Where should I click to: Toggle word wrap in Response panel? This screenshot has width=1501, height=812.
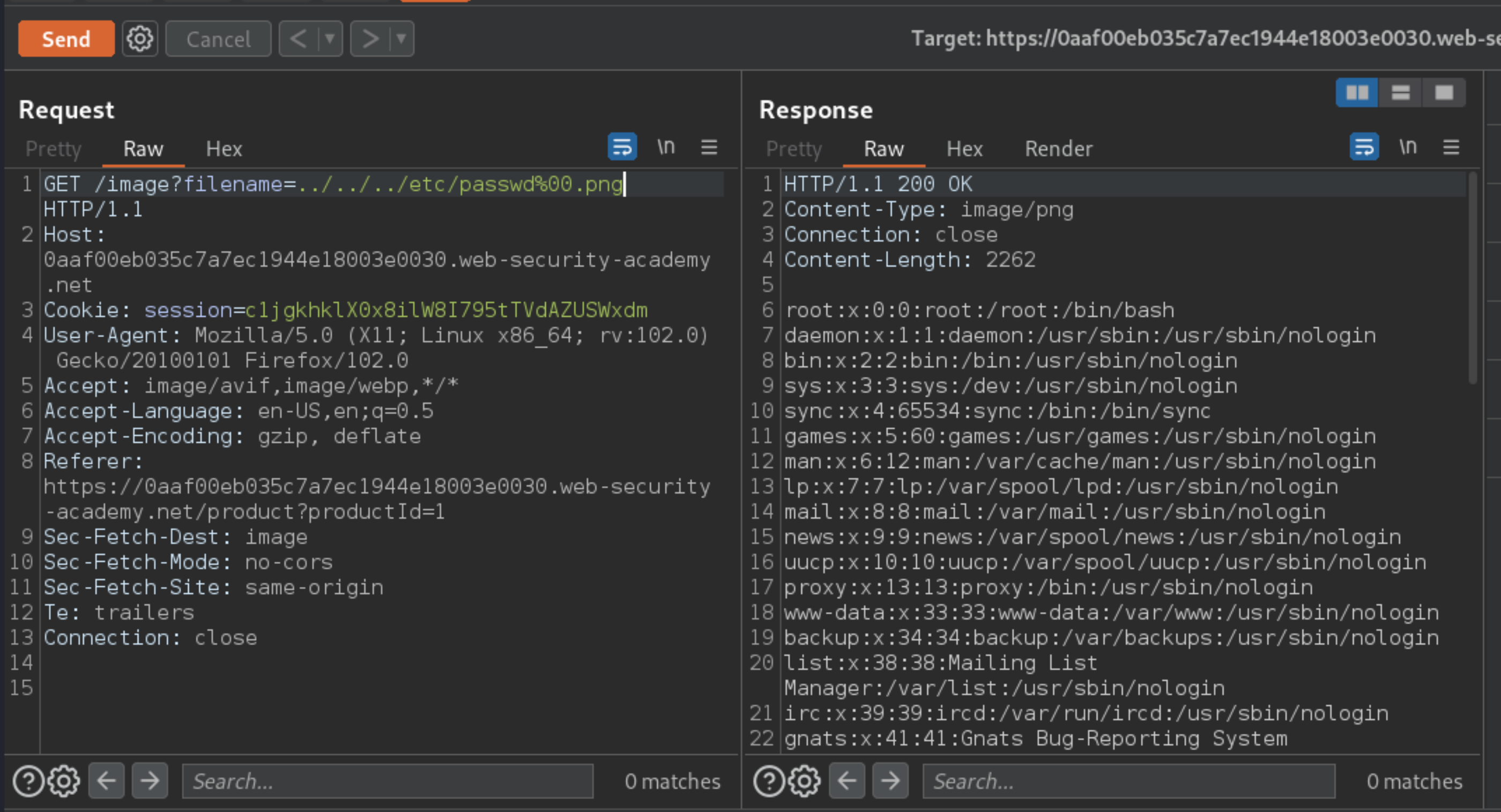[1363, 147]
